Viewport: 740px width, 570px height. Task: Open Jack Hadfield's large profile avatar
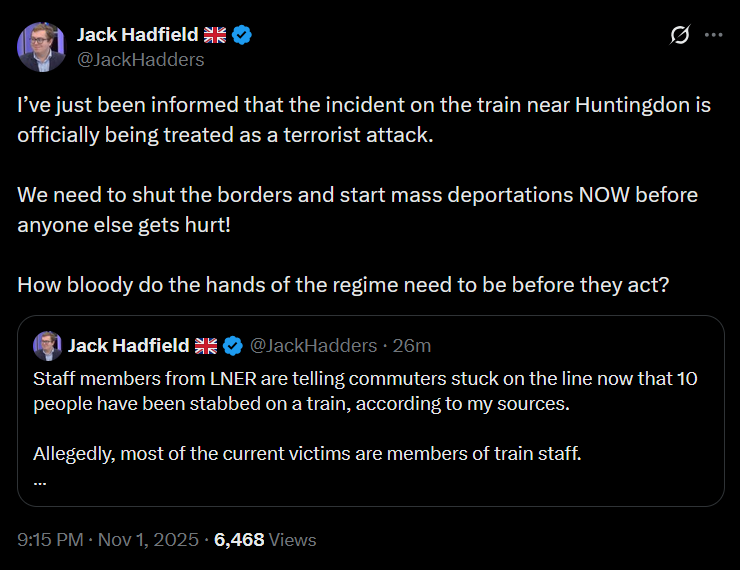[41, 46]
